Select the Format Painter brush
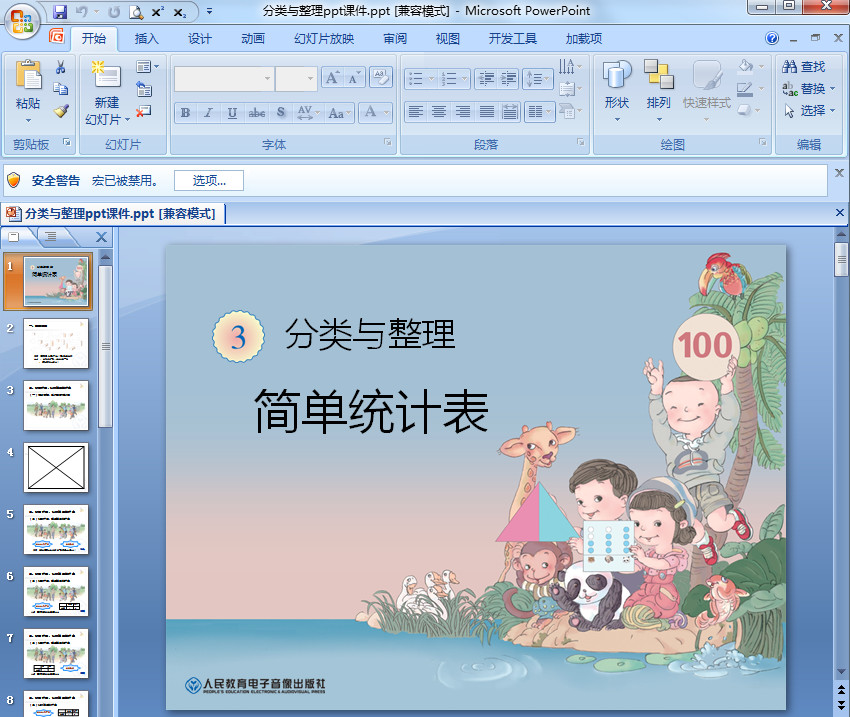850x717 pixels. tap(61, 111)
